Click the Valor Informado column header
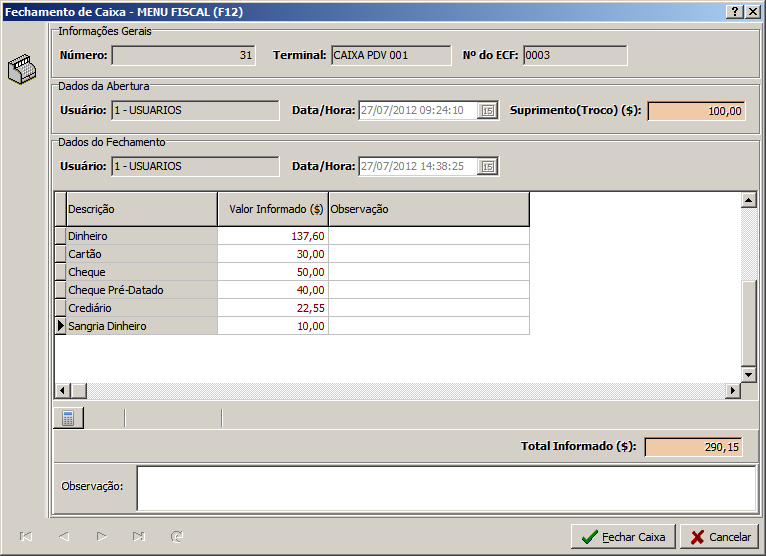This screenshot has height=556, width=766. pos(272,209)
